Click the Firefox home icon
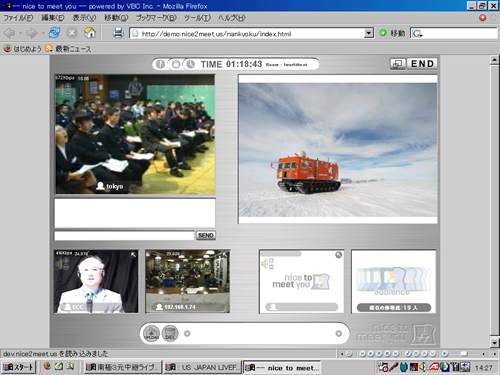The height and width of the screenshot is (375, 500). pos(89,33)
